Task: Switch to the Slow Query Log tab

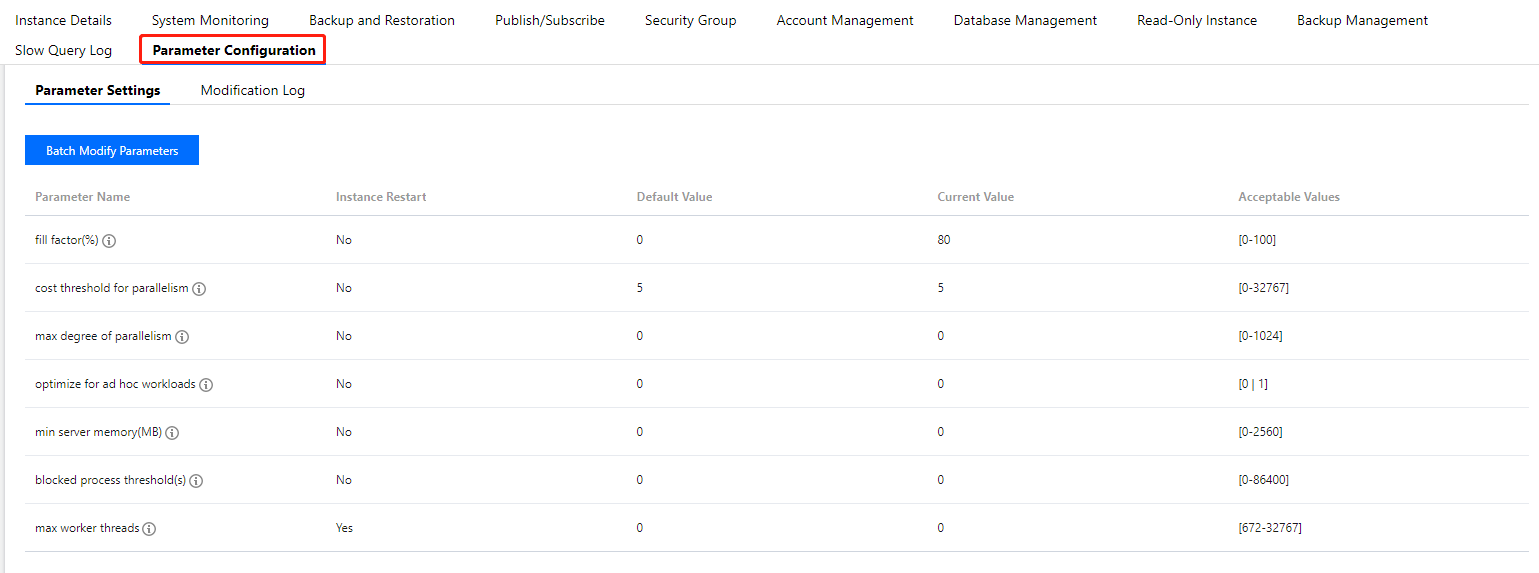Action: point(63,50)
